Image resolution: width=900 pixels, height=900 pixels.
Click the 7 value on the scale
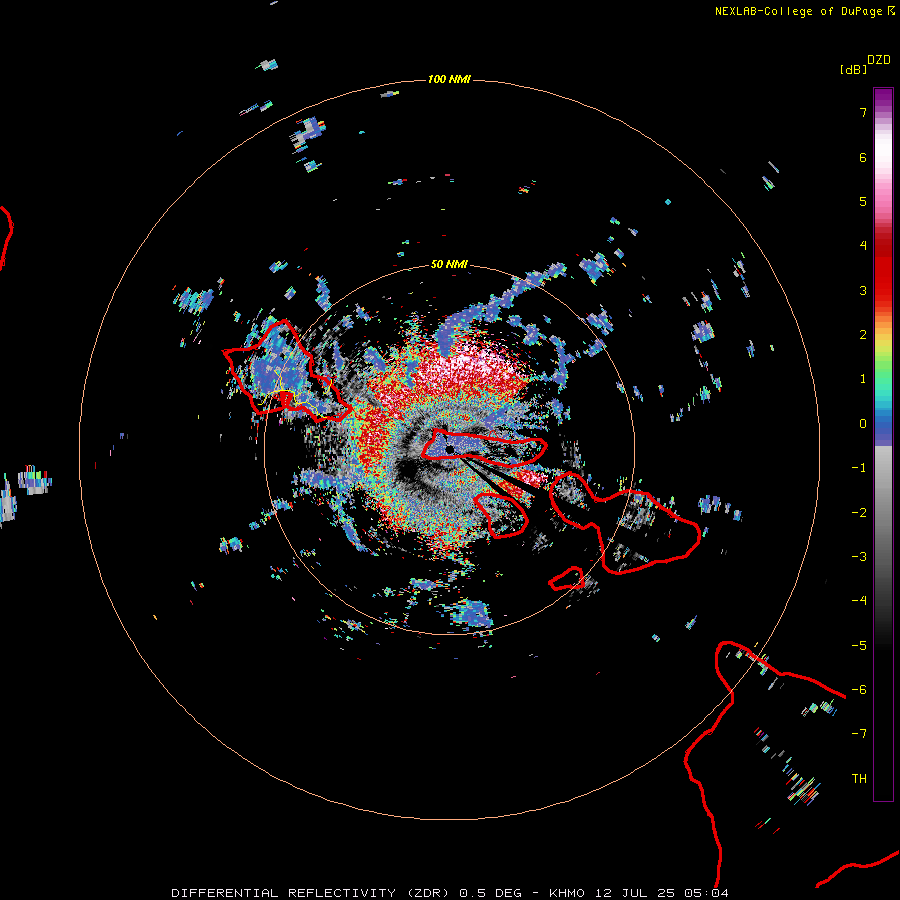(x=863, y=112)
